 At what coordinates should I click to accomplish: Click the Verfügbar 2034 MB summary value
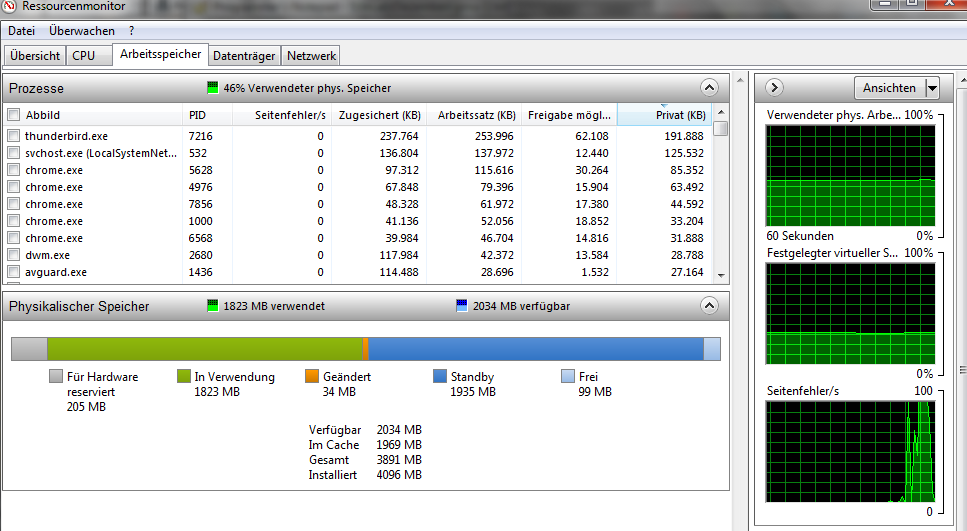[399, 429]
